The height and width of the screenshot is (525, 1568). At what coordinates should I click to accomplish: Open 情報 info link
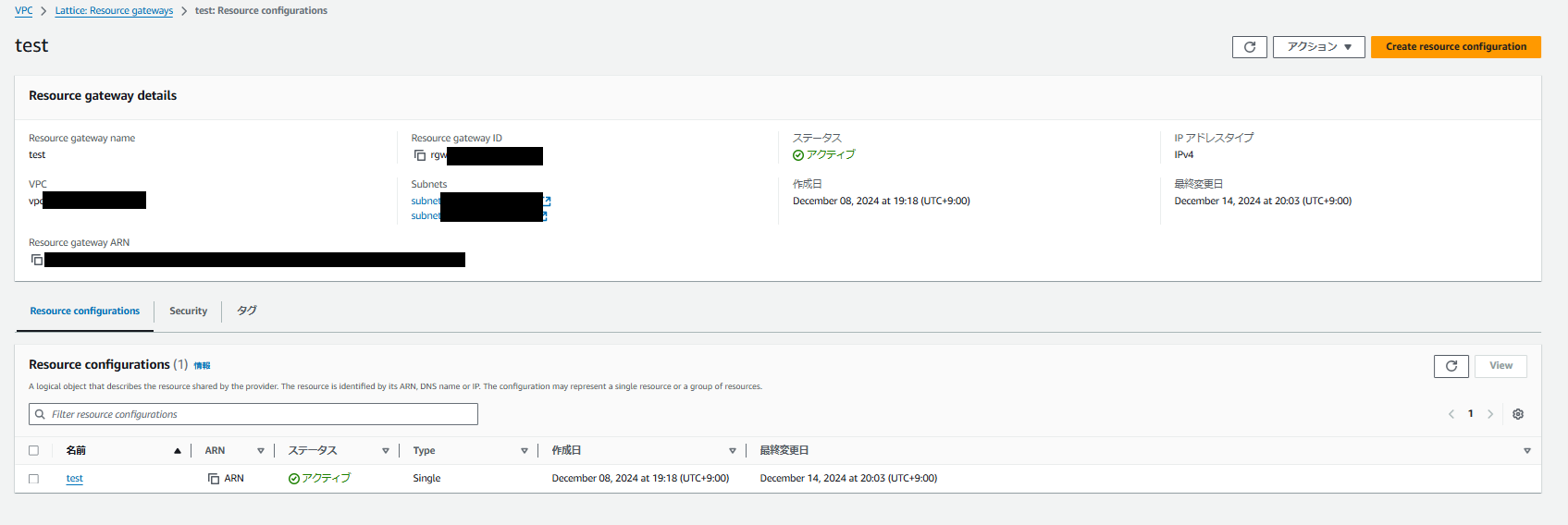202,366
